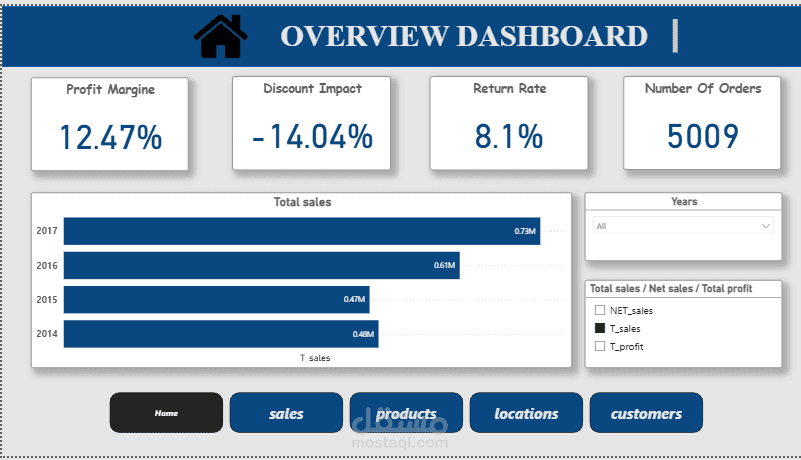Image resolution: width=801 pixels, height=460 pixels.
Task: Select the 2015 sales bar
Action: coord(217,300)
